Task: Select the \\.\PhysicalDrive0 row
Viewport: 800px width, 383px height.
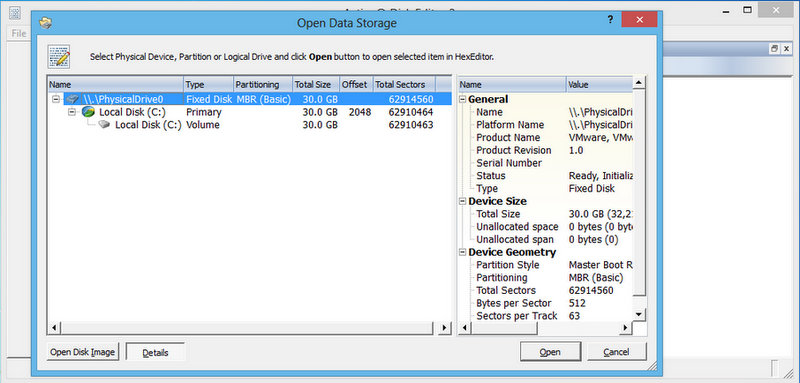Action: (x=249, y=99)
